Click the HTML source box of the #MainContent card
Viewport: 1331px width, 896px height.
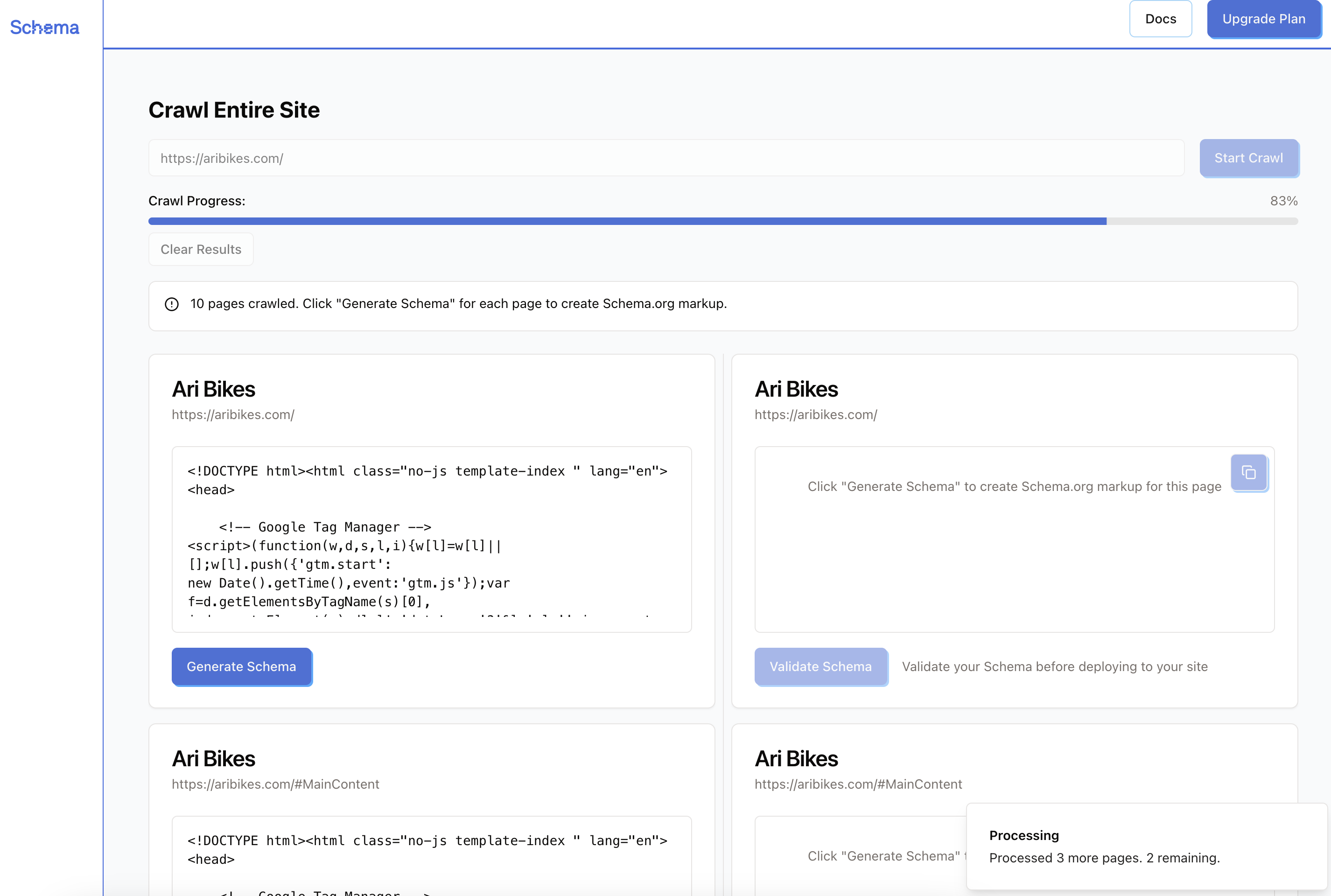point(432,856)
